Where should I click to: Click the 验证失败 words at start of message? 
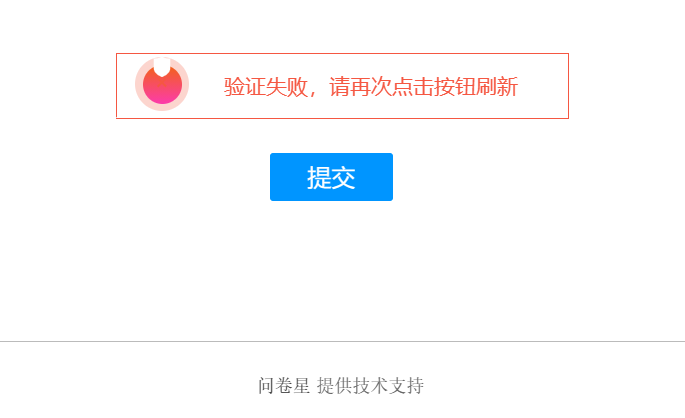(x=266, y=86)
